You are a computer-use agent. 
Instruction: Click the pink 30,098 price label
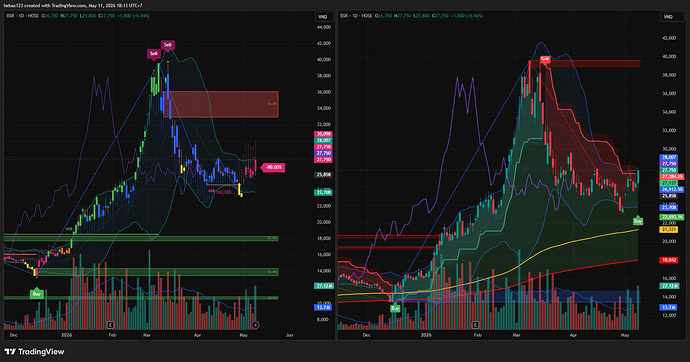click(x=323, y=134)
